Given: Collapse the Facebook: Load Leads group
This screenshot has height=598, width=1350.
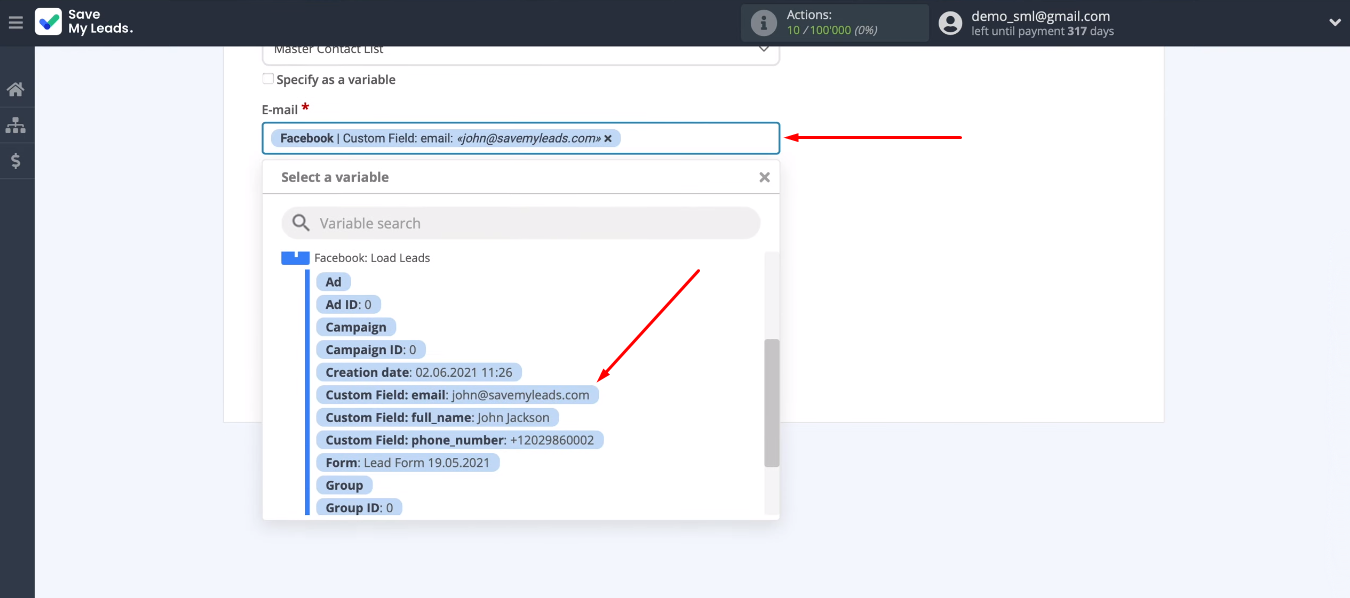Looking at the screenshot, I should click(x=295, y=257).
